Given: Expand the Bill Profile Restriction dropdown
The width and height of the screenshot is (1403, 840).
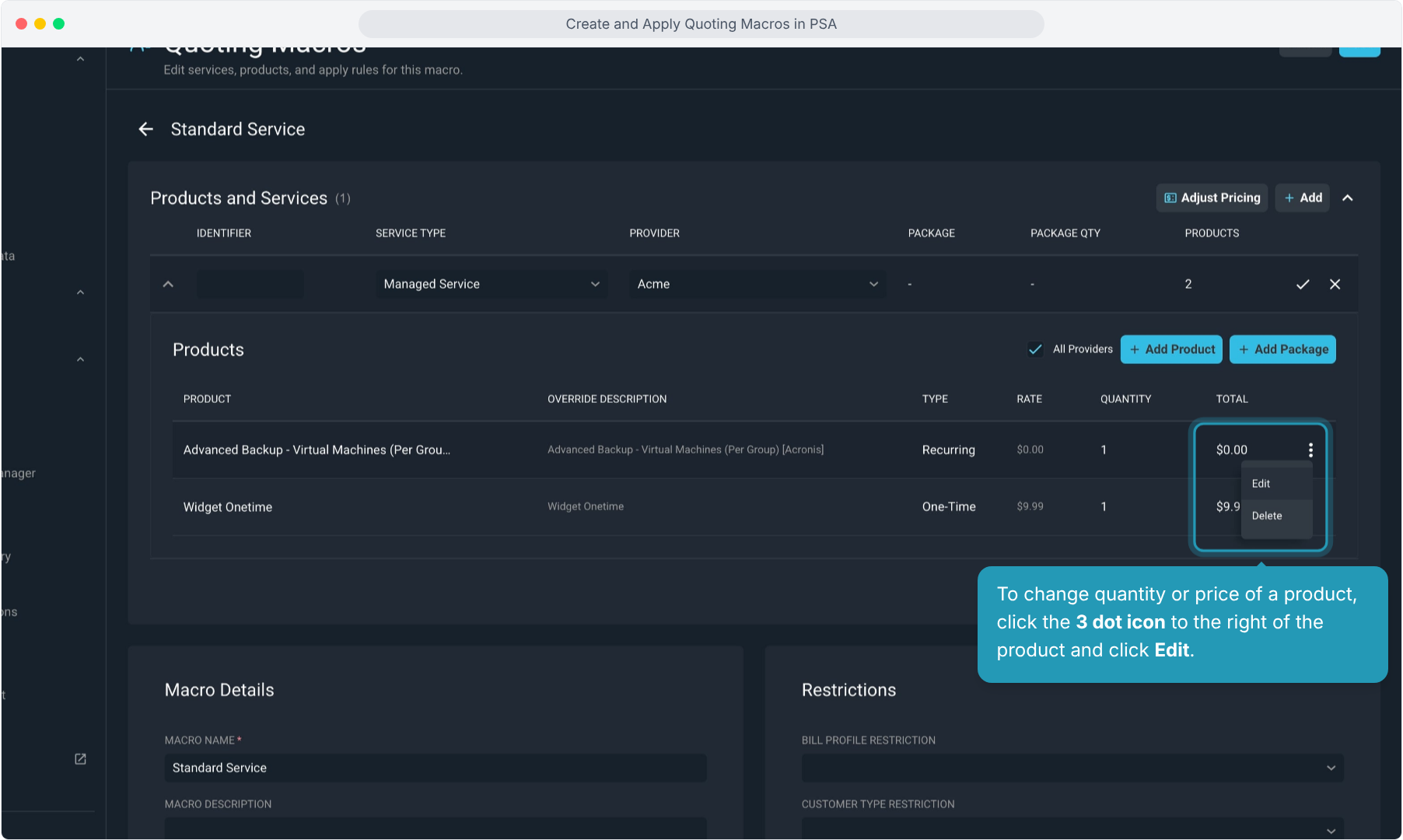Looking at the screenshot, I should point(1072,768).
